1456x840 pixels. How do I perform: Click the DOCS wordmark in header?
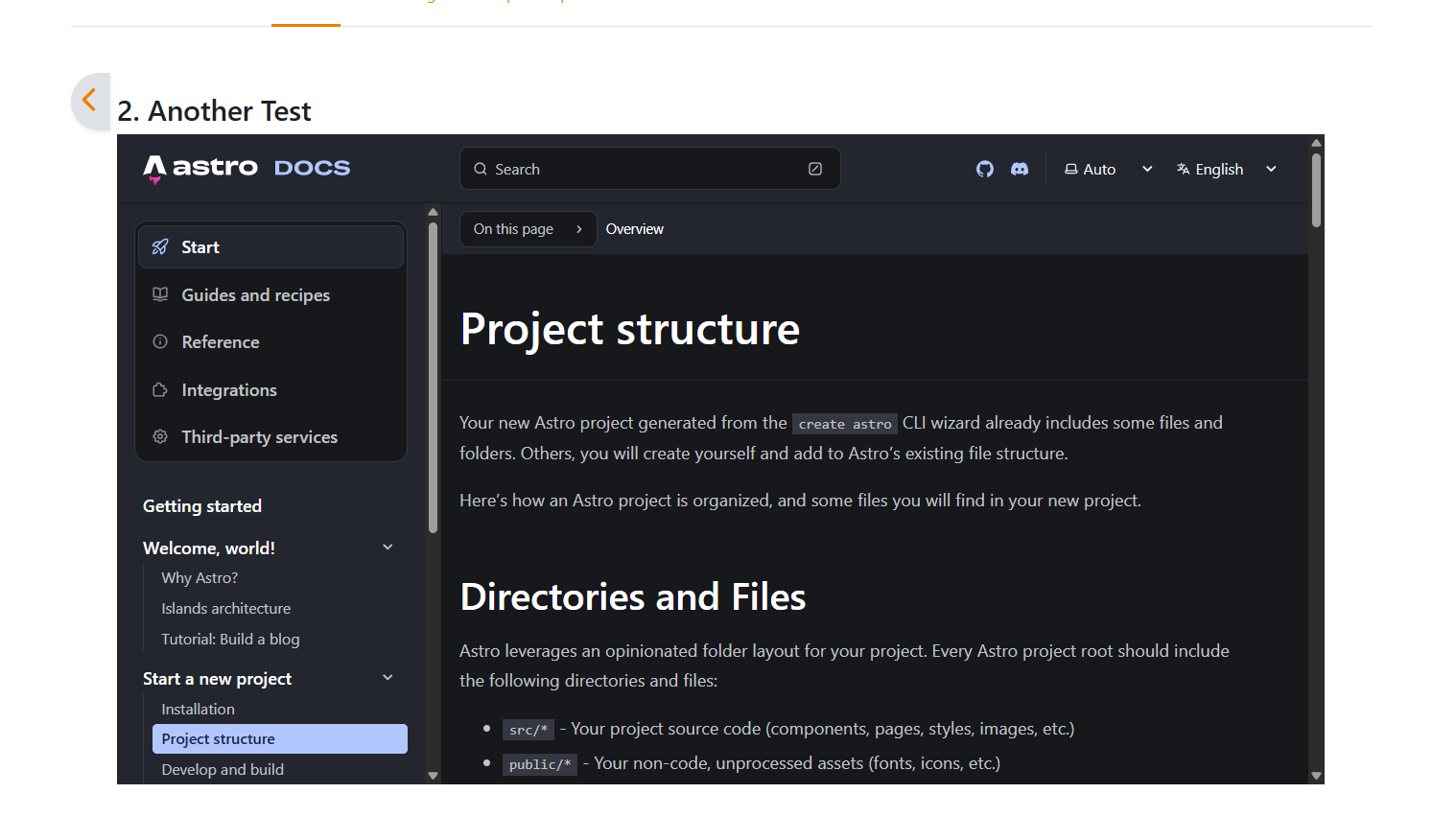pyautogui.click(x=313, y=168)
